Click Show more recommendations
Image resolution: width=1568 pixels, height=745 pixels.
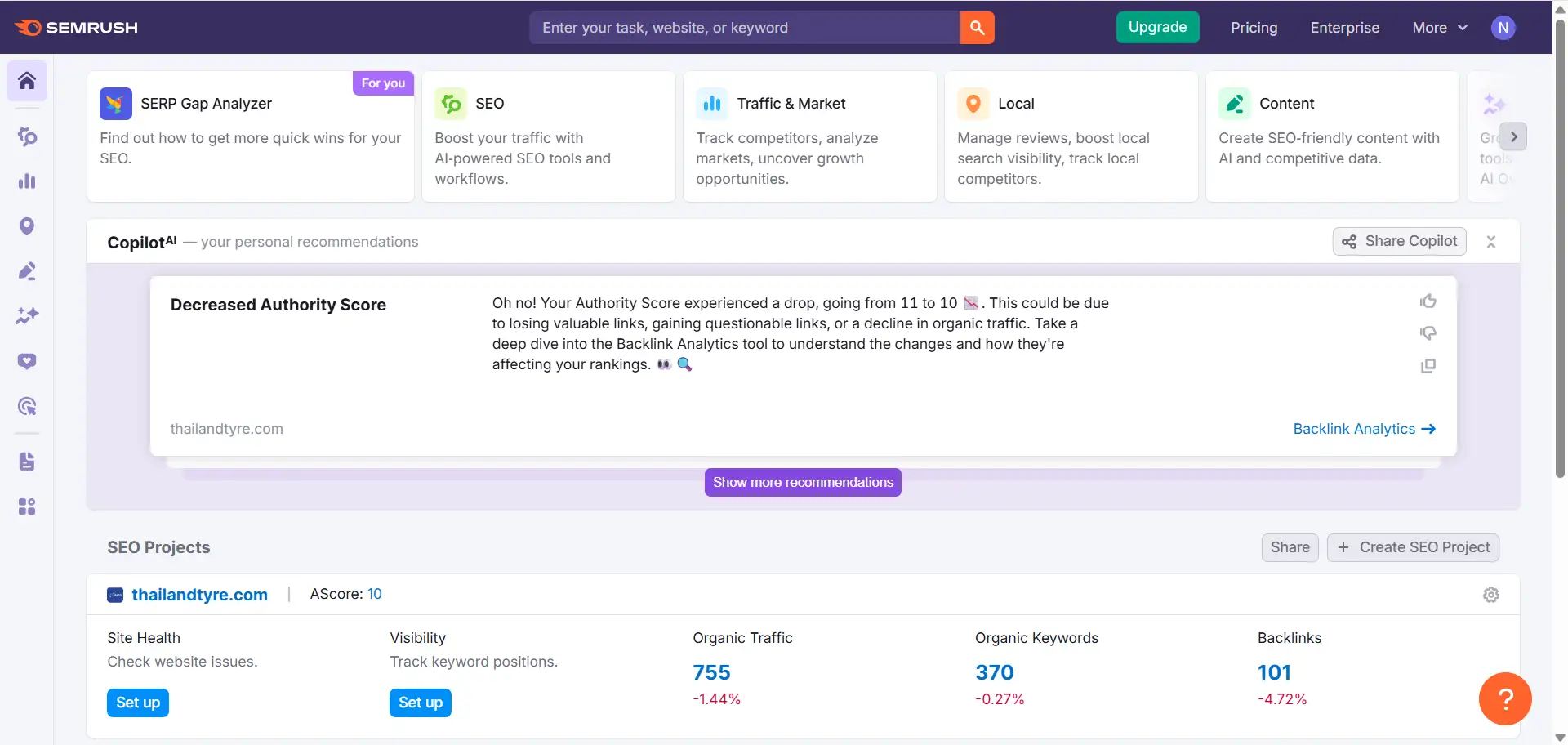point(803,482)
